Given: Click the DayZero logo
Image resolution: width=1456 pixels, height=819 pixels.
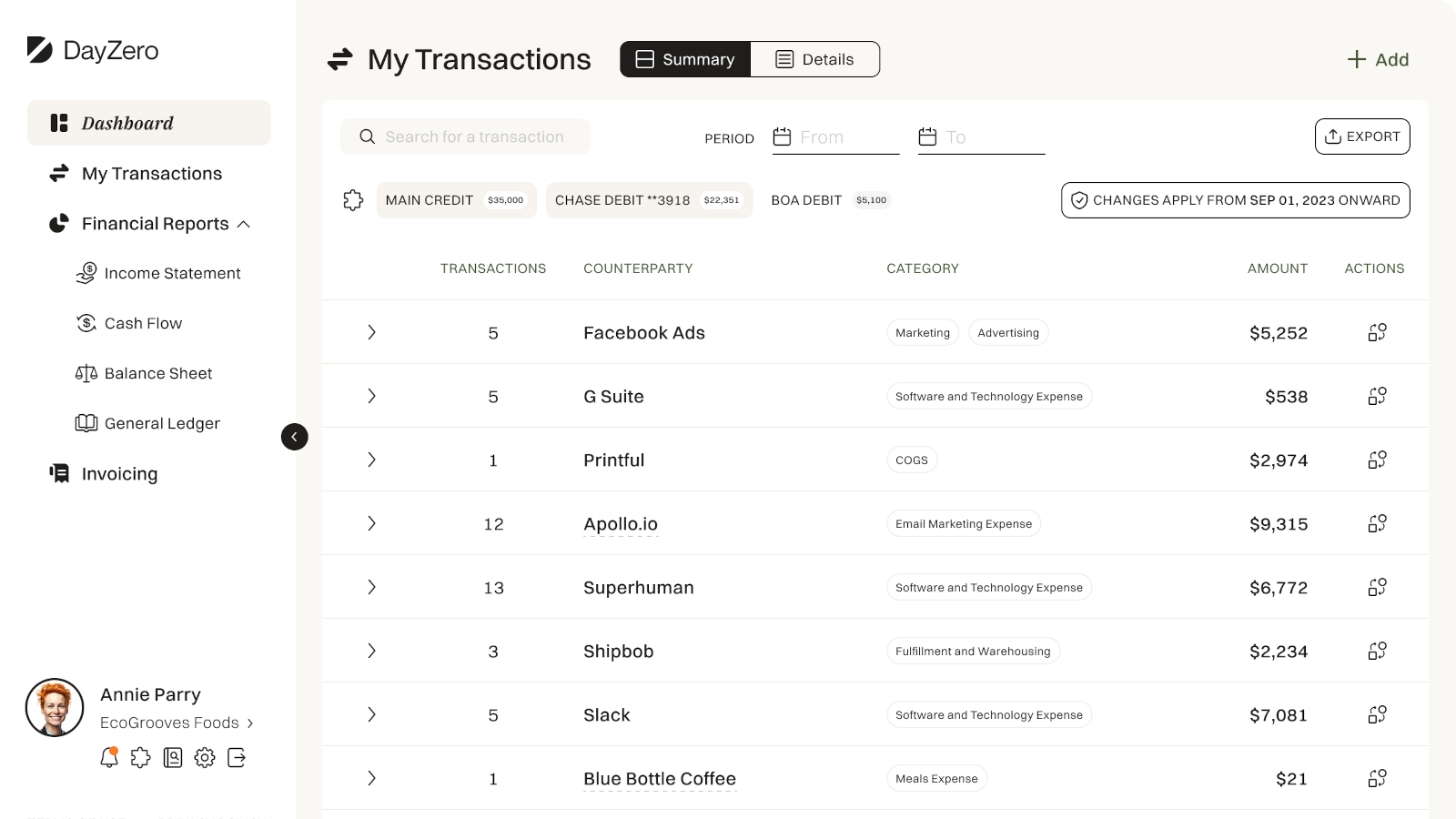Looking at the screenshot, I should coord(93,50).
